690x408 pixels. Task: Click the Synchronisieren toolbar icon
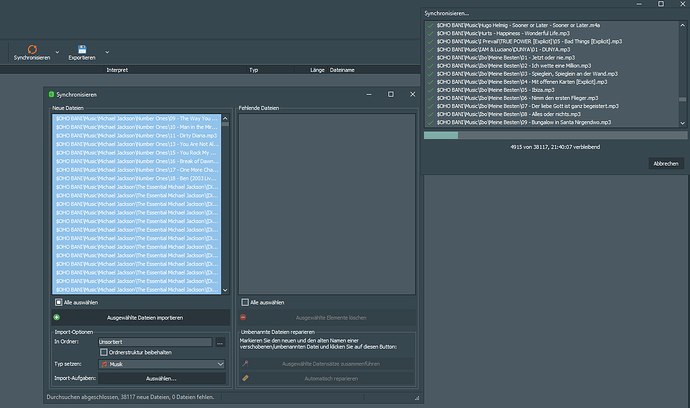[32, 47]
